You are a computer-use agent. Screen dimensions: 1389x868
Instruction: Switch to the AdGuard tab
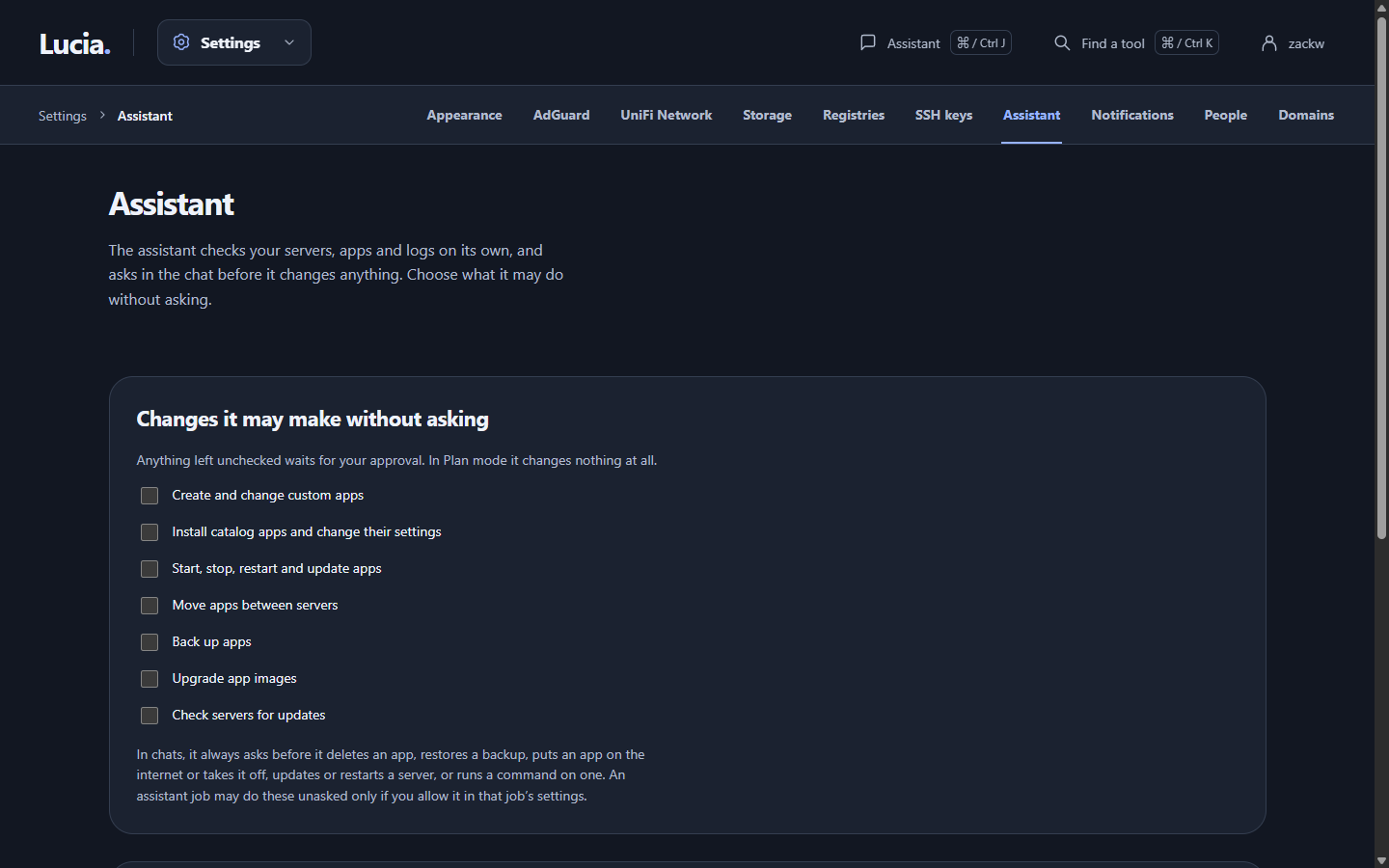click(x=561, y=115)
